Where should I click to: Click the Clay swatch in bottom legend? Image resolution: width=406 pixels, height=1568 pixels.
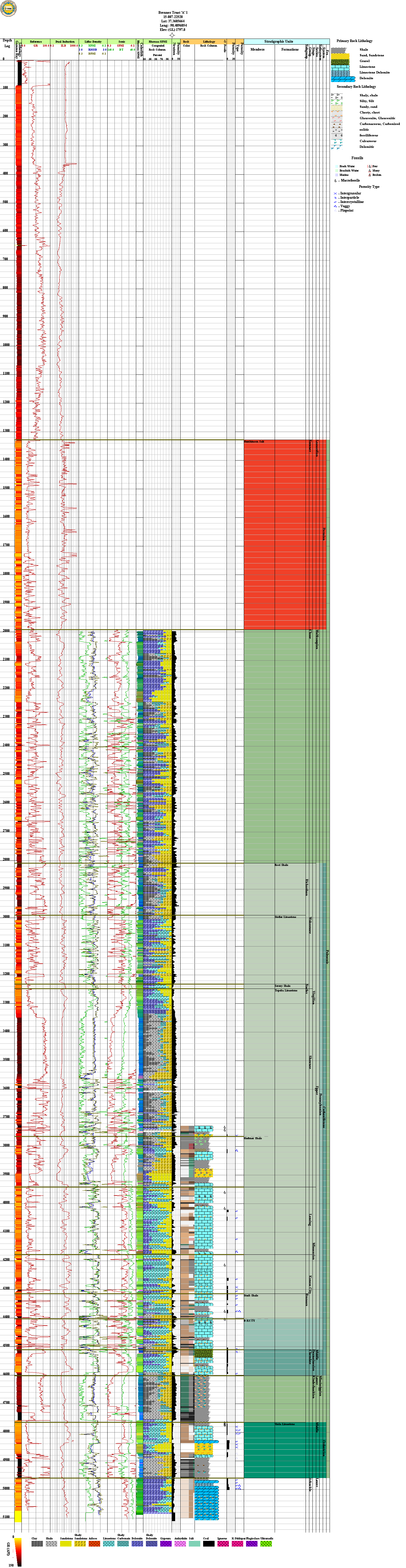(37, 1544)
